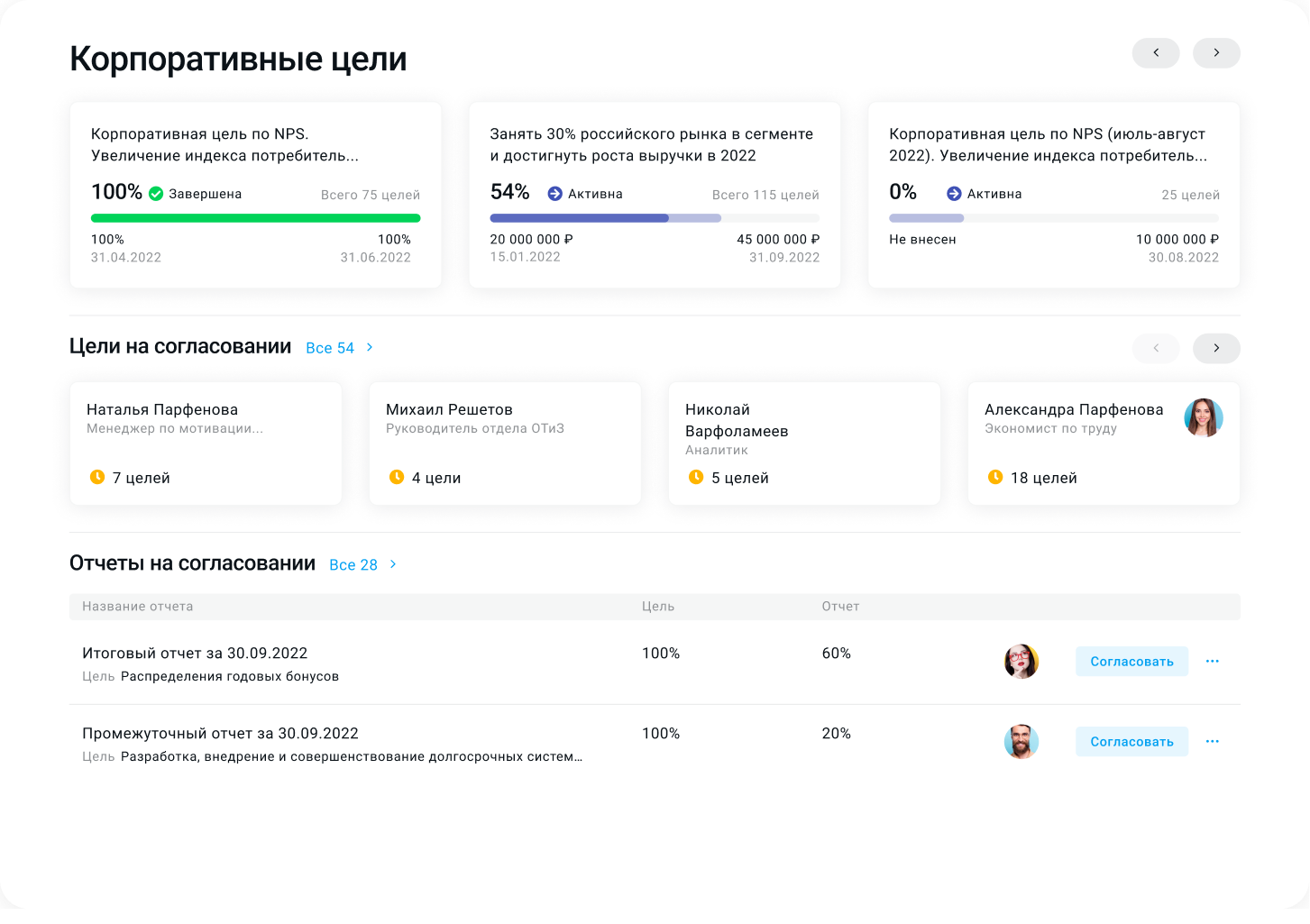Image resolution: width=1310 pixels, height=924 pixels.
Task: Click the 54% goal progress bar
Action: [655, 218]
